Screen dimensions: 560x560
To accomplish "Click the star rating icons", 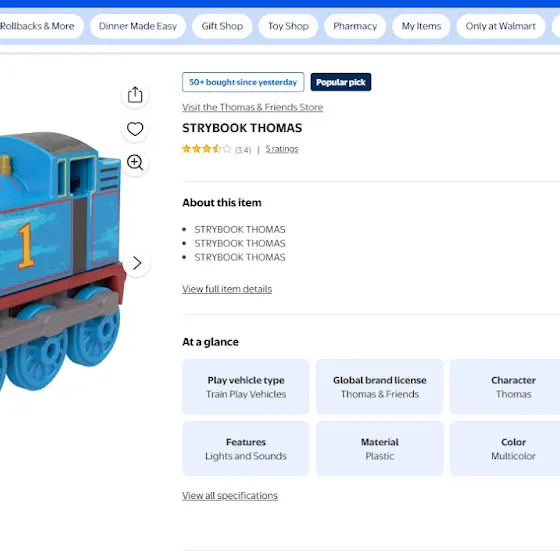I will click(x=206, y=149).
